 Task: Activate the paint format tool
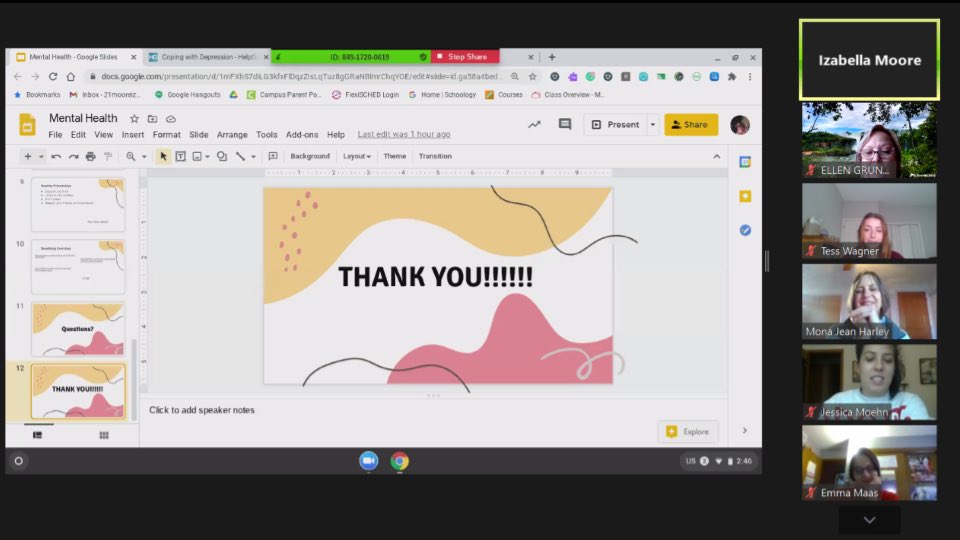(x=108, y=156)
